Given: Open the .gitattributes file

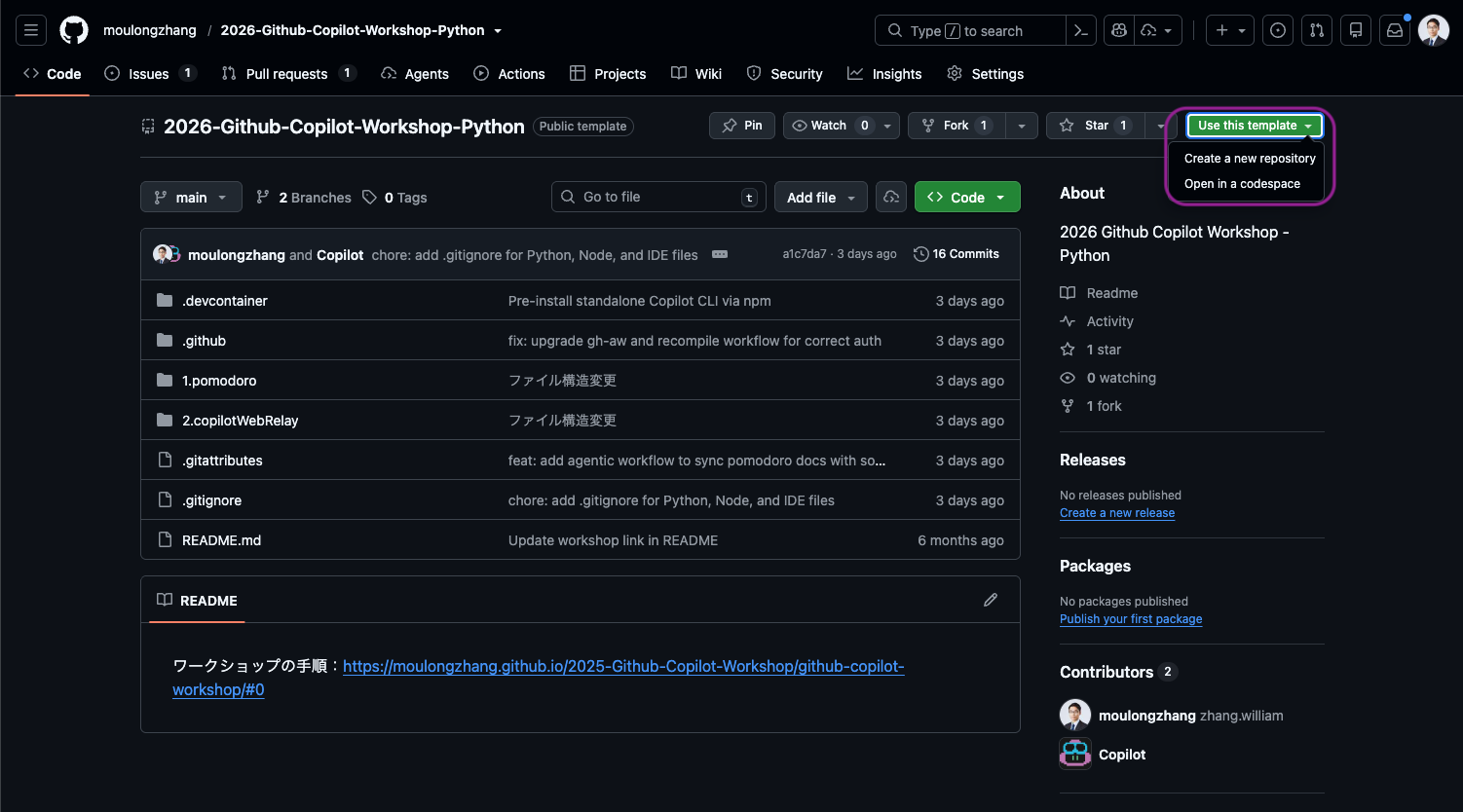Looking at the screenshot, I should [222, 461].
